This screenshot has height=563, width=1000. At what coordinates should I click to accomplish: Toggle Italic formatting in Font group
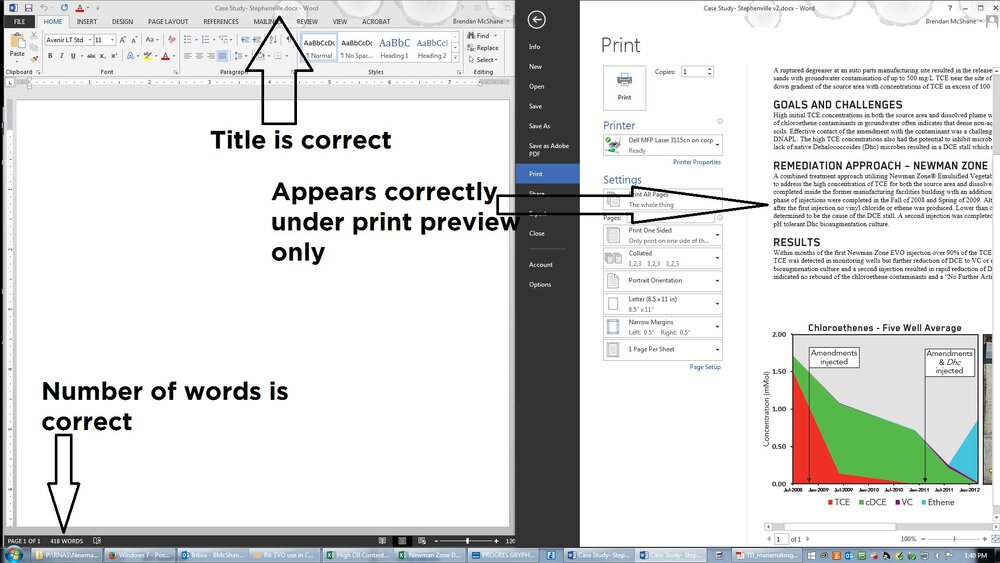tap(62, 56)
